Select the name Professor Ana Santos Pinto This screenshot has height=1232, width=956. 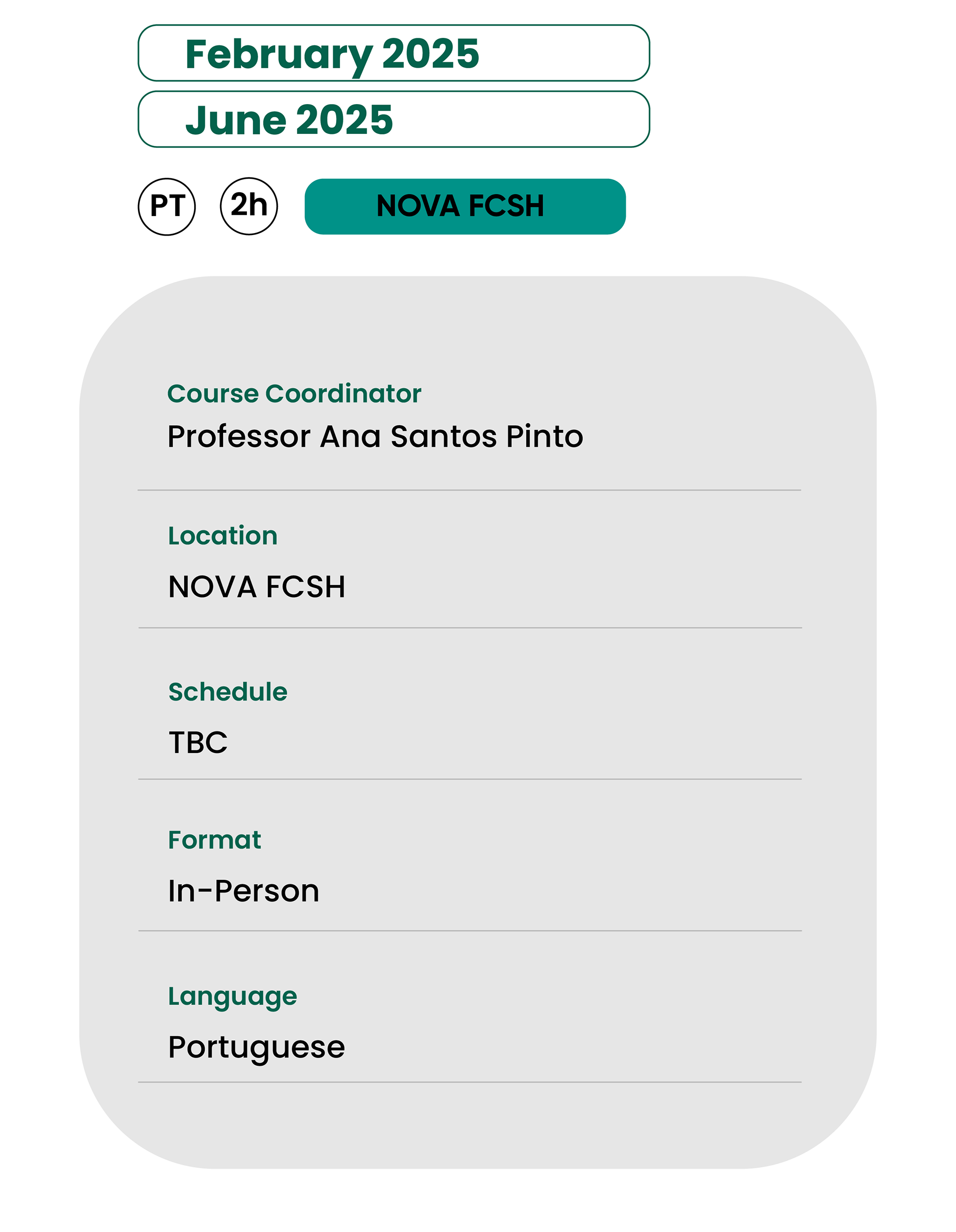[x=375, y=437]
